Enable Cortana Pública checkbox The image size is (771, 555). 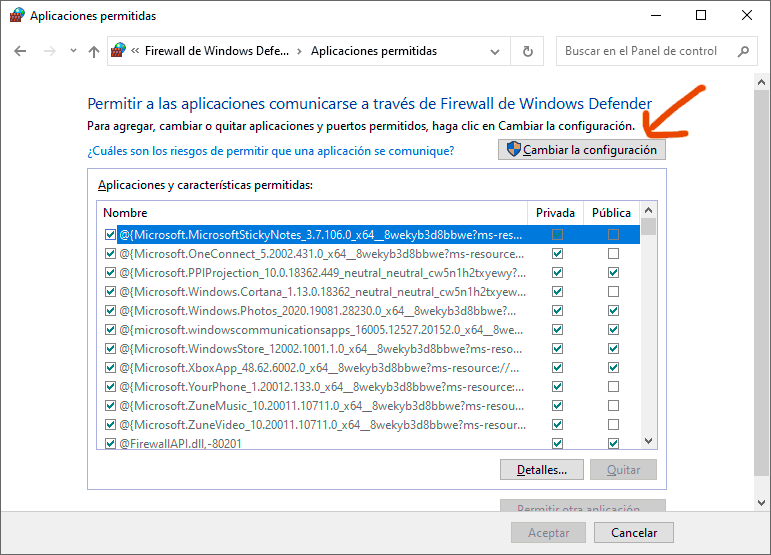613,292
